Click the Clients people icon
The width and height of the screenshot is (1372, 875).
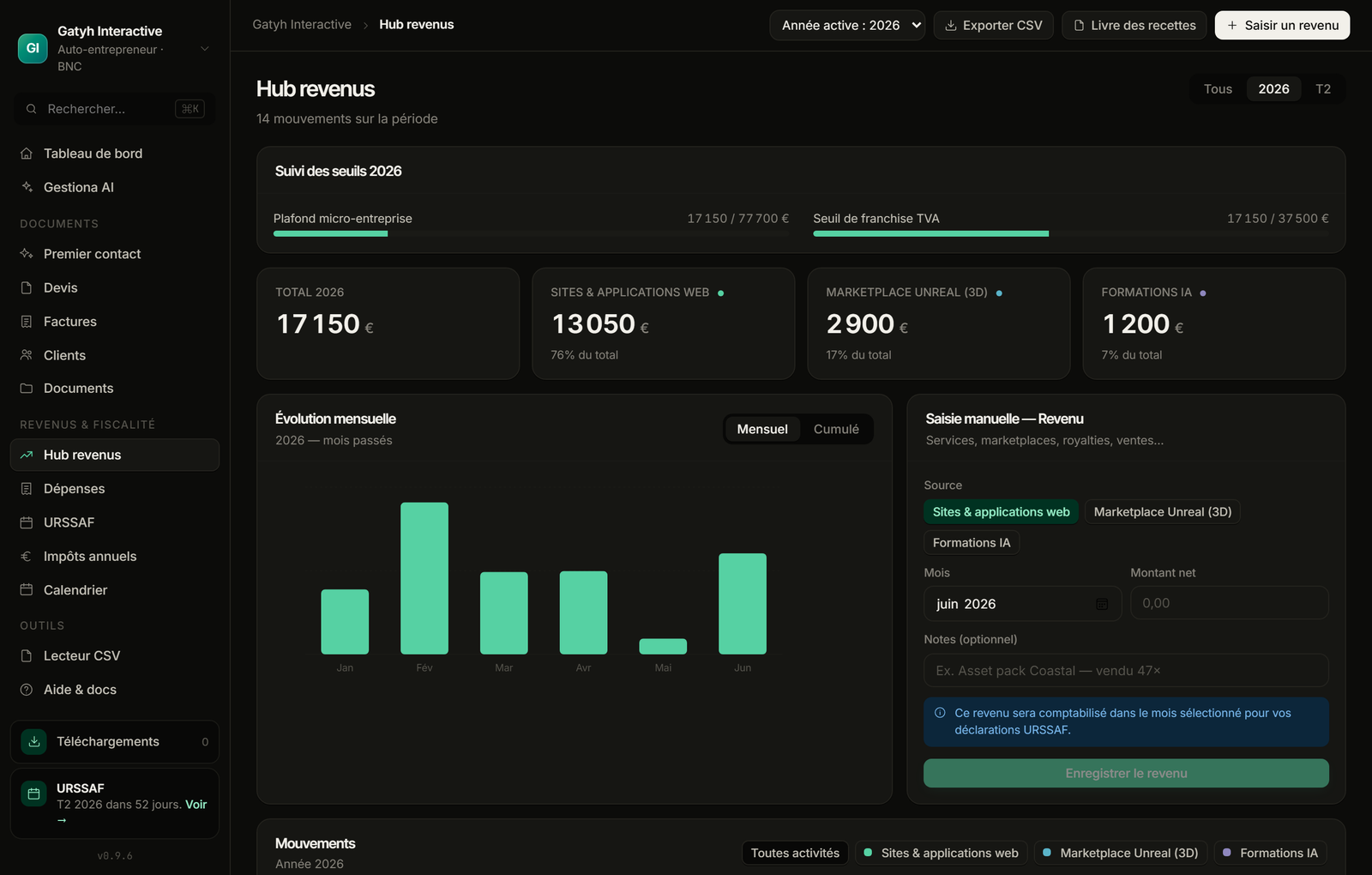coord(27,355)
